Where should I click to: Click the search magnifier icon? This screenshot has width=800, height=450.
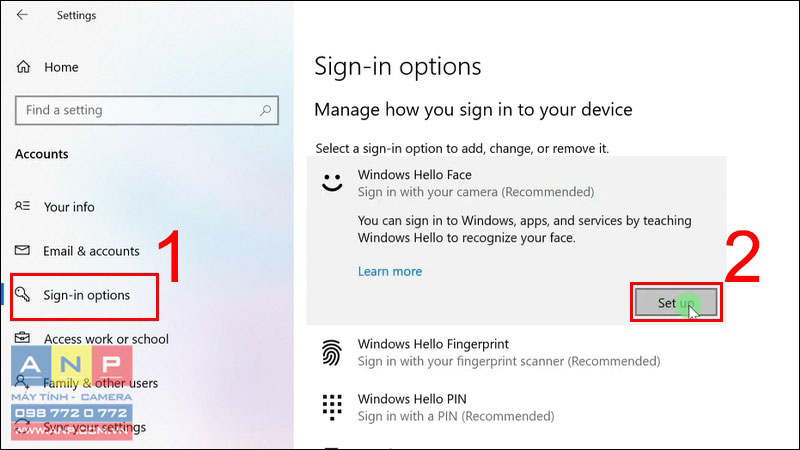265,110
